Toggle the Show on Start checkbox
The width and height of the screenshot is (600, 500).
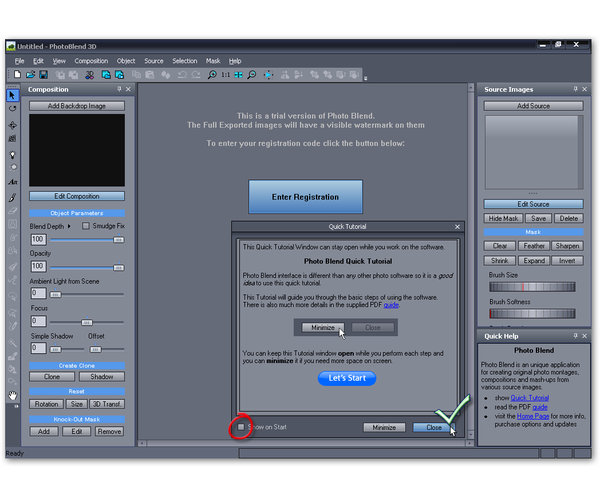[241, 427]
